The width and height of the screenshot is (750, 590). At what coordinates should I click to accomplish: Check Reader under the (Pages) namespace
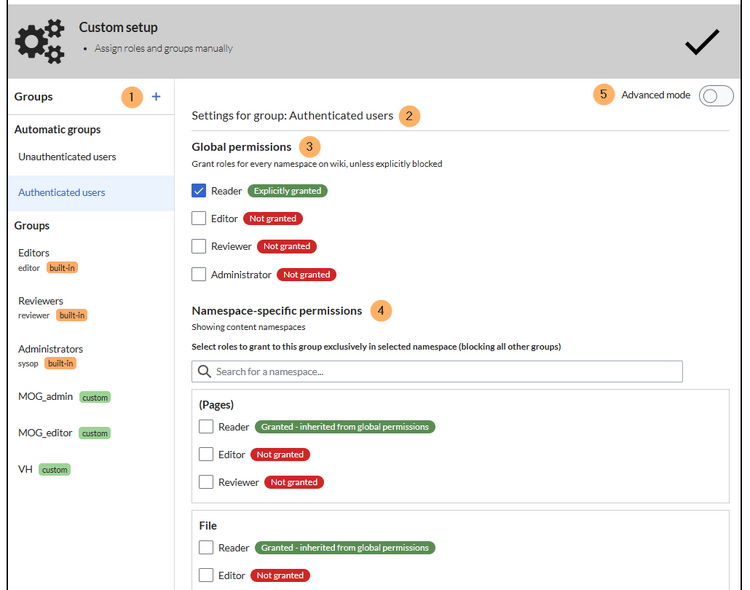(x=206, y=427)
